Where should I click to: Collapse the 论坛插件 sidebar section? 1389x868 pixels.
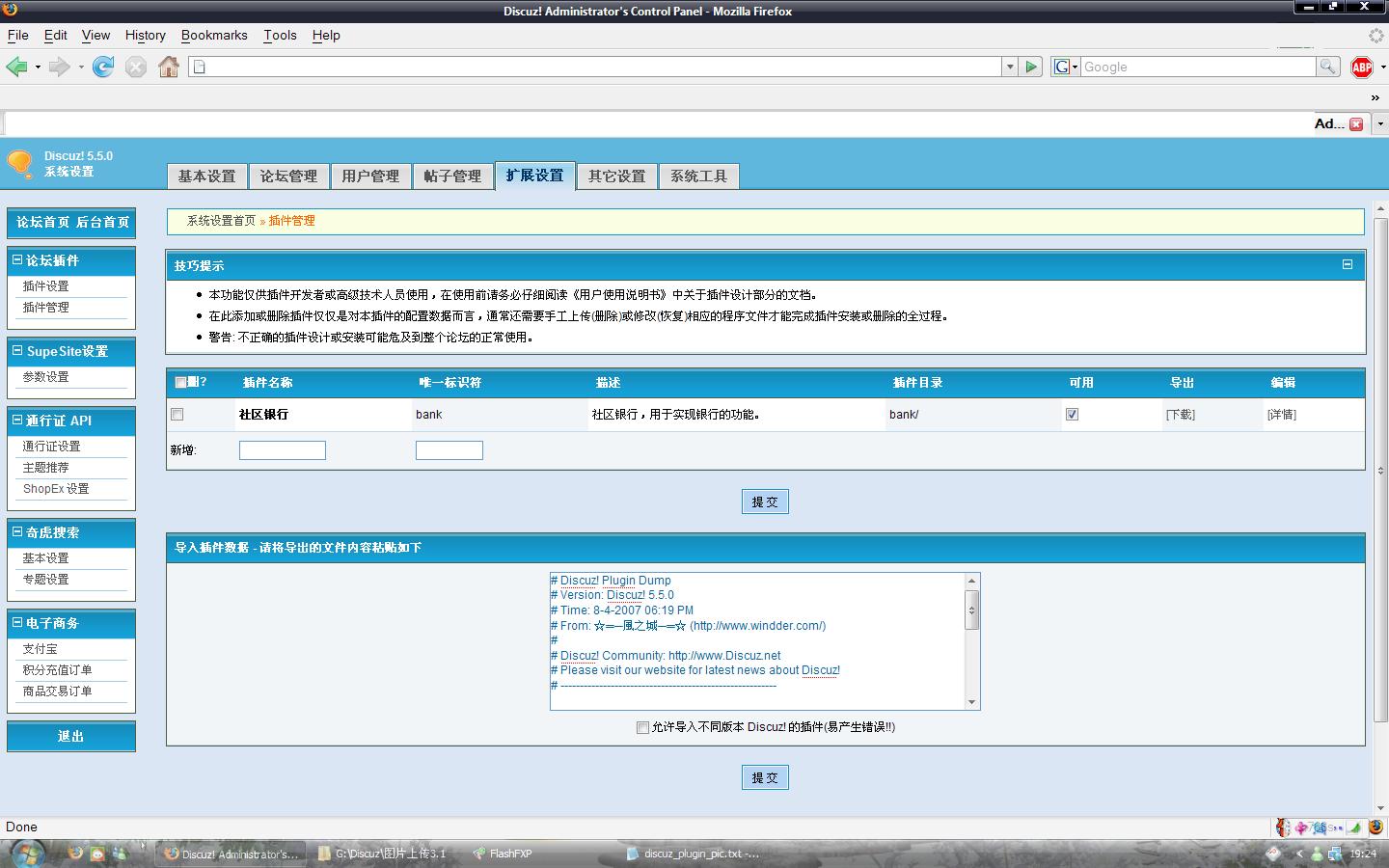coord(17,260)
